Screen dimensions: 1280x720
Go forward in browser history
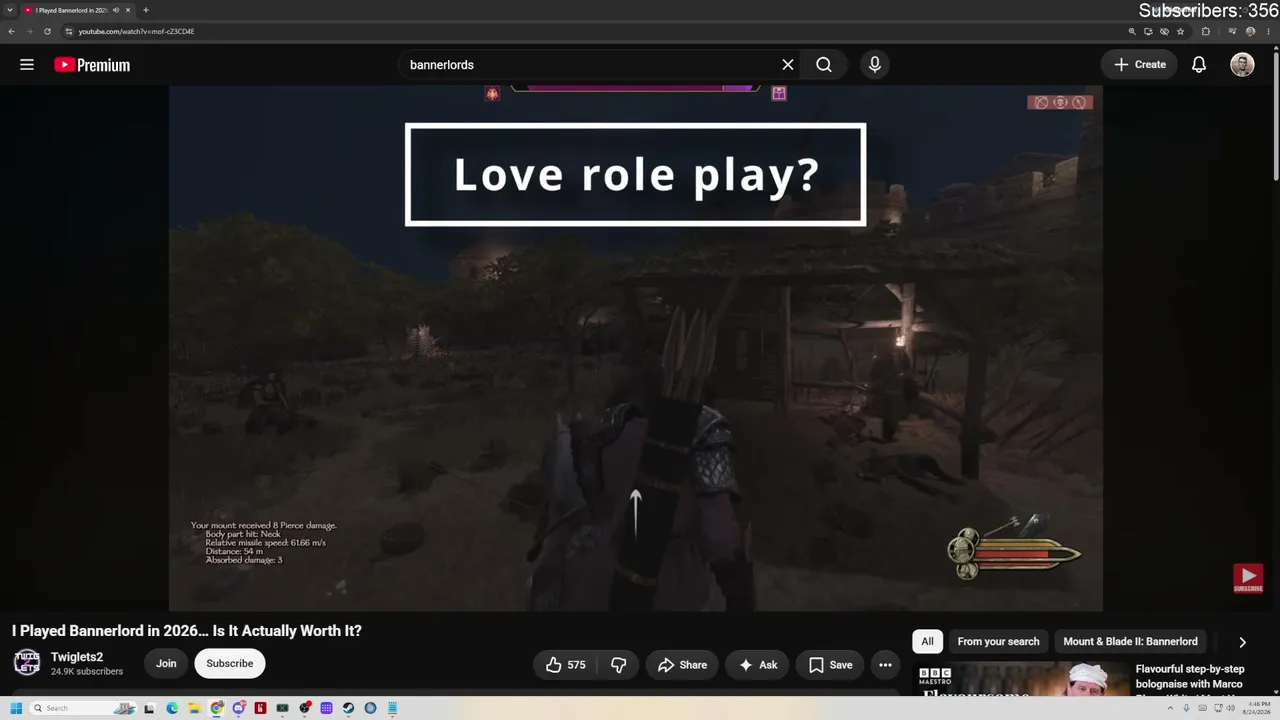[x=29, y=31]
